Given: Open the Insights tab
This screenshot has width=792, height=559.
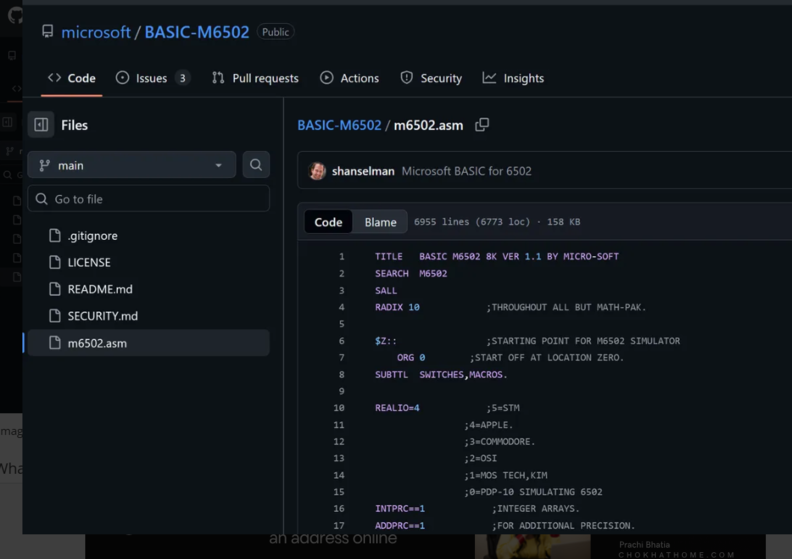Looking at the screenshot, I should (513, 78).
